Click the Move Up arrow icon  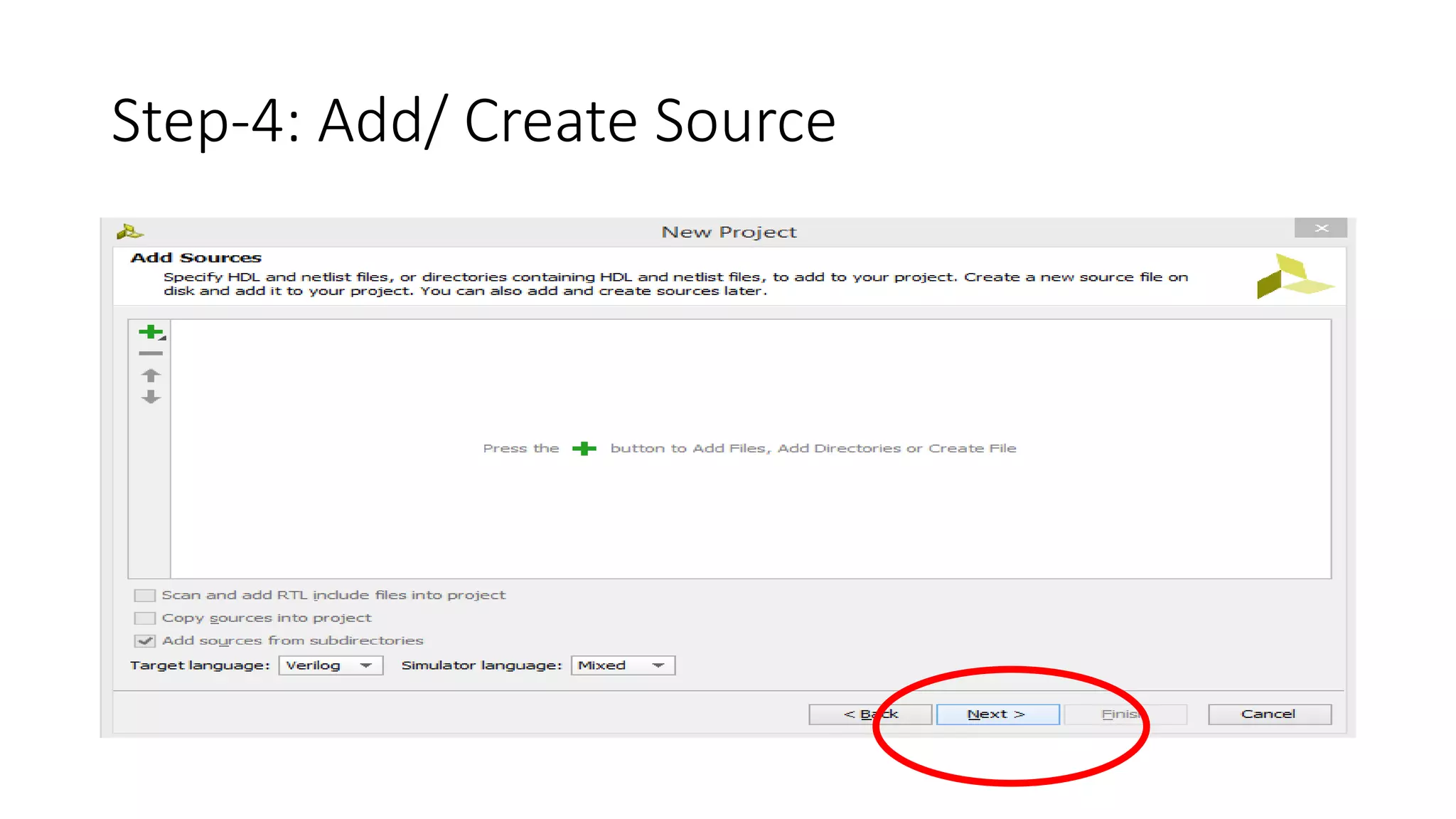[150, 375]
